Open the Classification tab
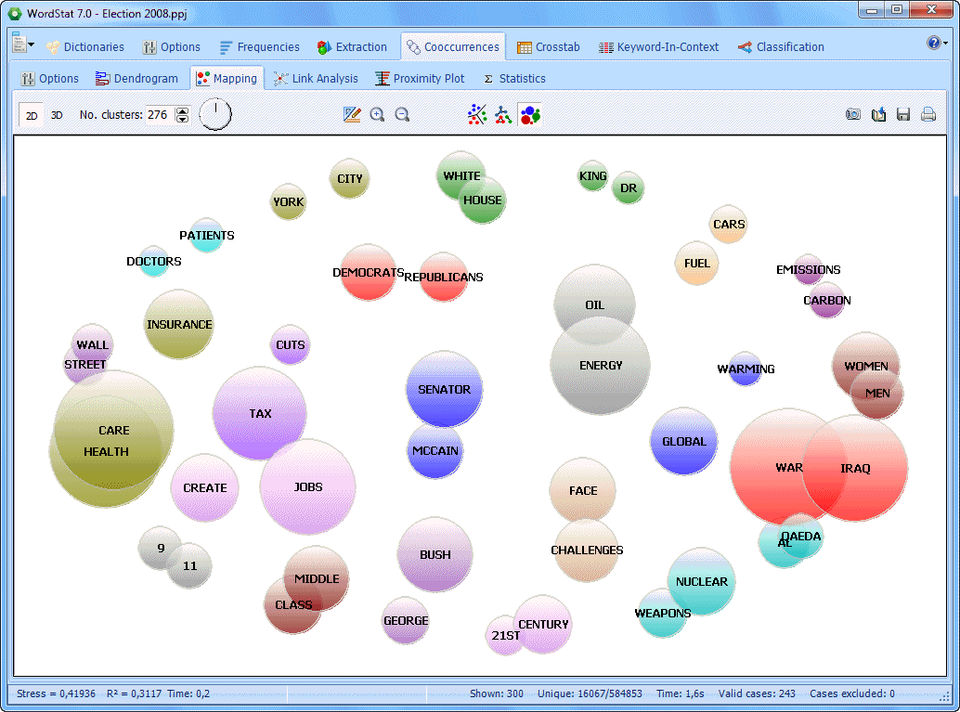 pos(781,47)
